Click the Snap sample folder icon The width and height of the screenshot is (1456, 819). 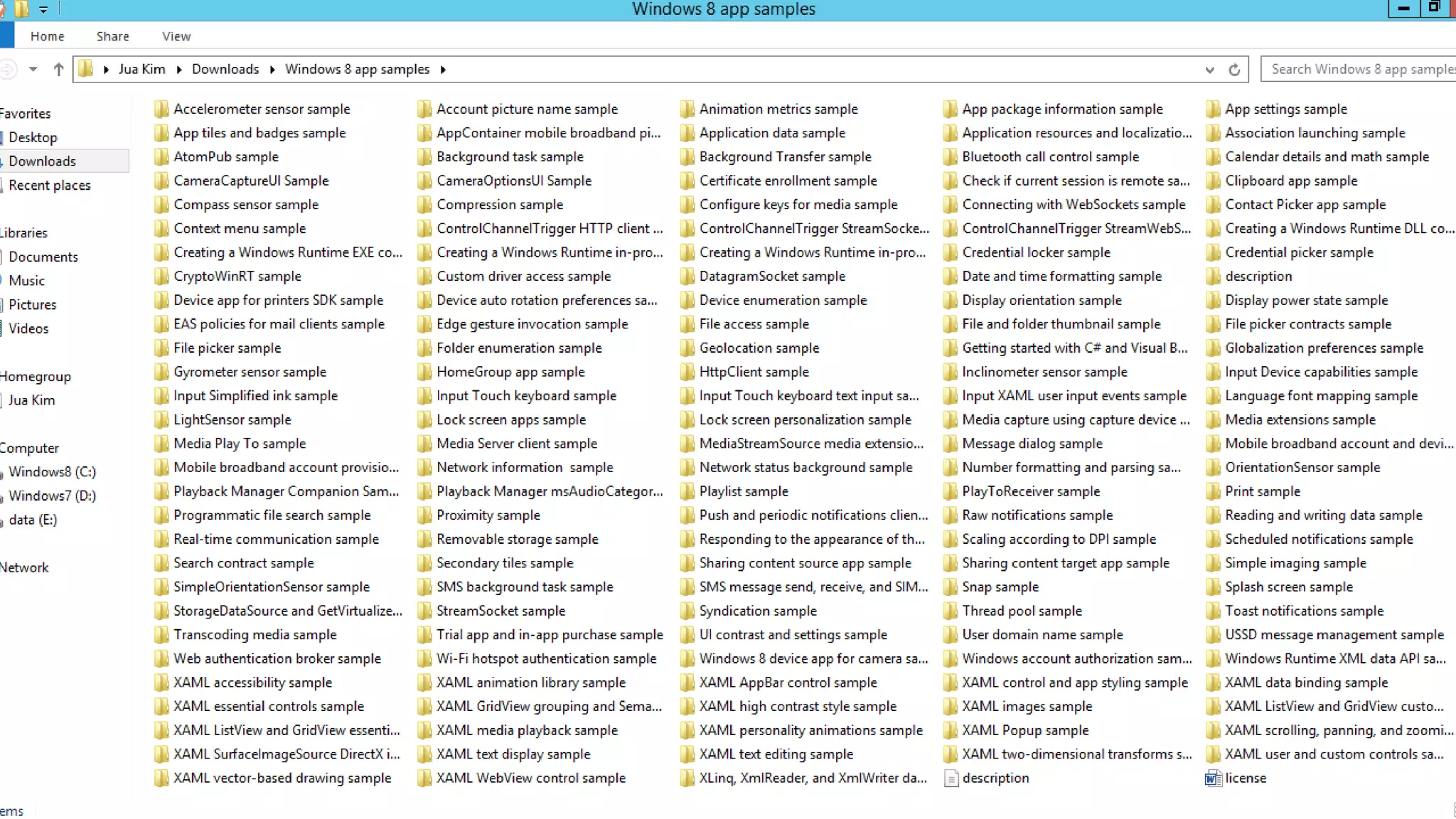[951, 587]
